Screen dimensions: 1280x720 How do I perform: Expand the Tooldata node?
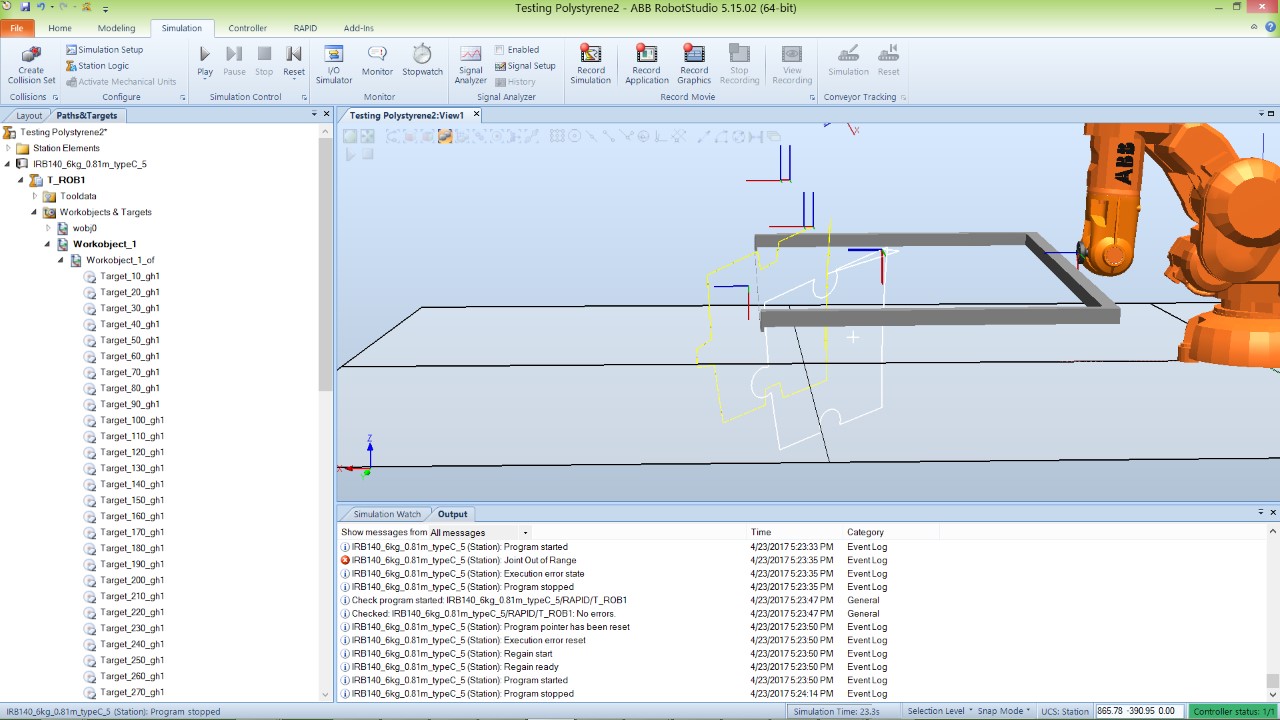(x=34, y=196)
